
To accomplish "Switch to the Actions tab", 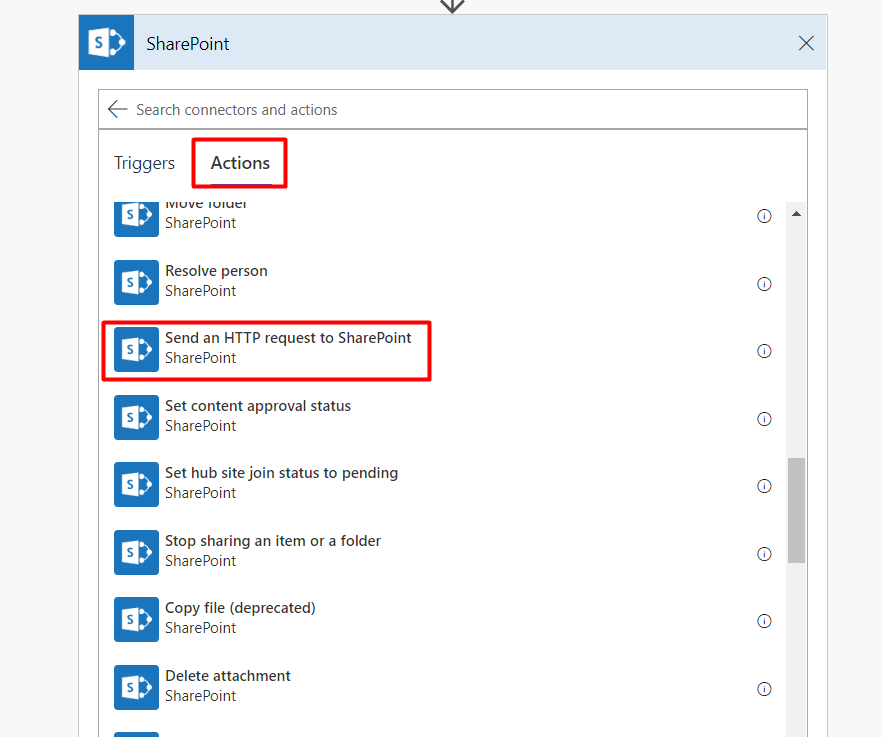I will point(240,163).
